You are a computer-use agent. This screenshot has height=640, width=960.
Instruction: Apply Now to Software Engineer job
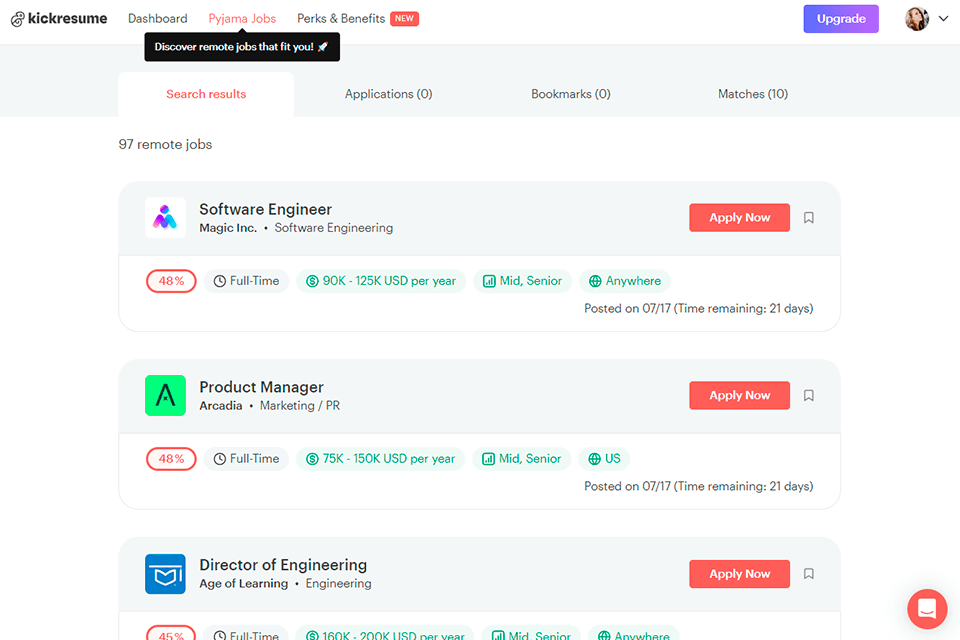pyautogui.click(x=739, y=217)
